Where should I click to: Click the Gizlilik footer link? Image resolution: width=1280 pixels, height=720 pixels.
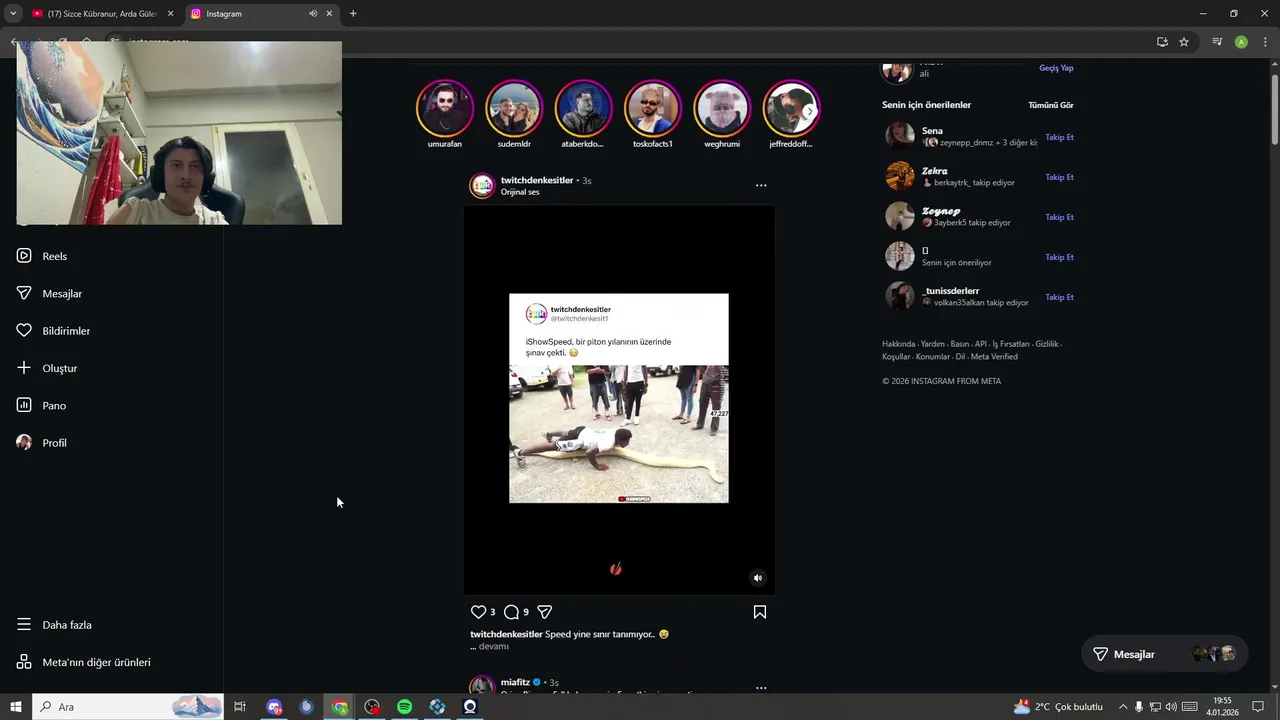[x=1047, y=344]
